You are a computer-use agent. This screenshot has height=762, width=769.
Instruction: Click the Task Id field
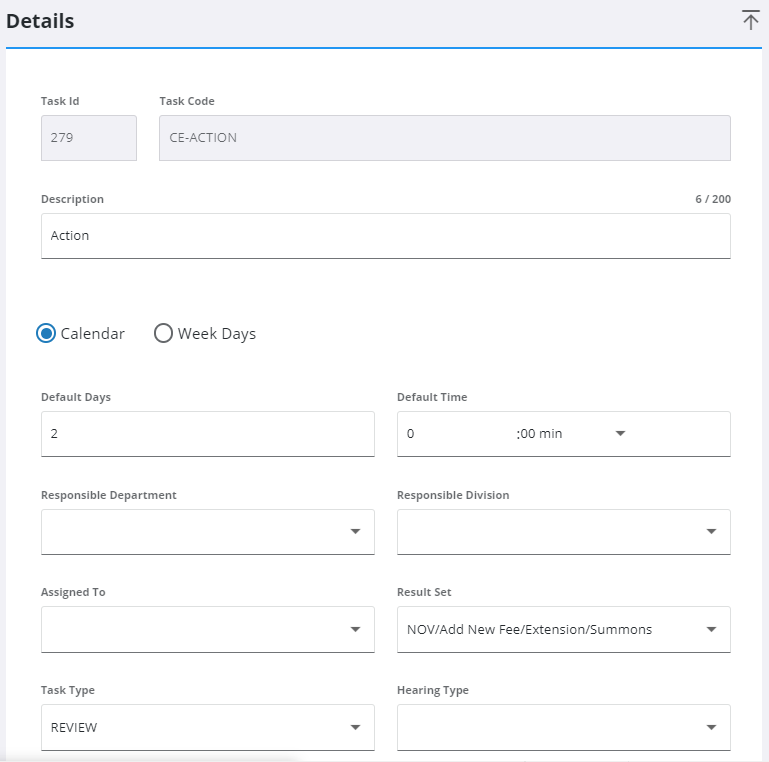pyautogui.click(x=88, y=138)
